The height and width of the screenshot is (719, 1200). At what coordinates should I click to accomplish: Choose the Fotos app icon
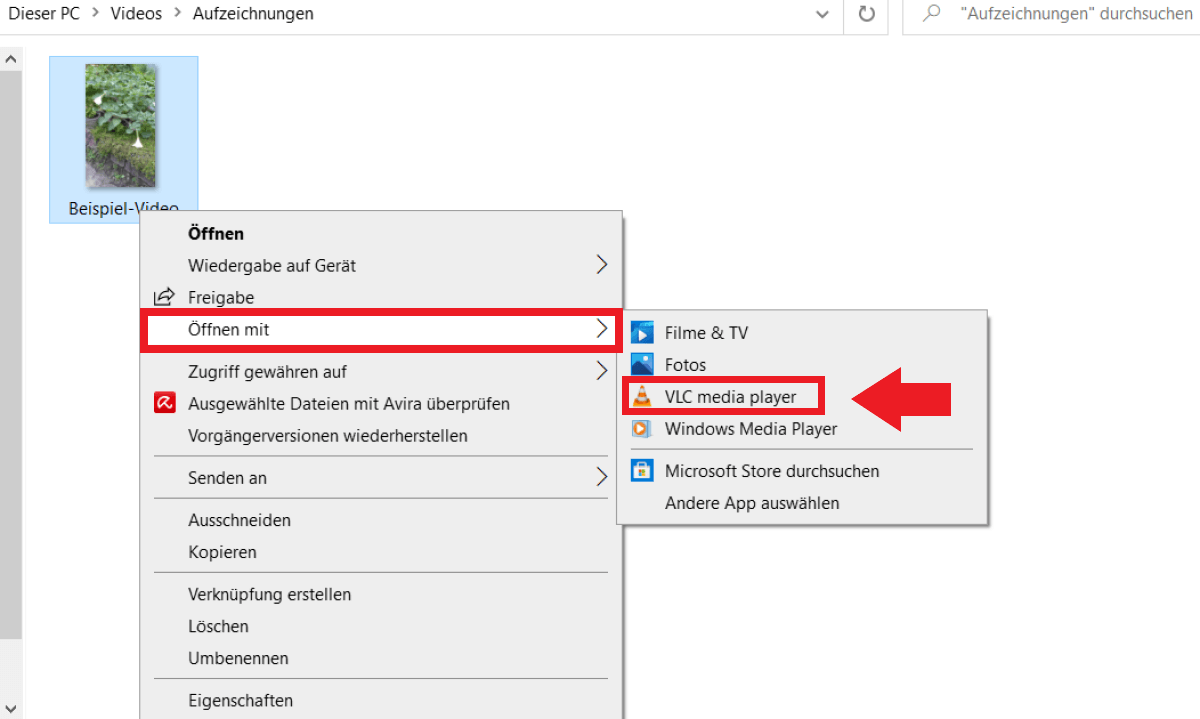(x=642, y=365)
